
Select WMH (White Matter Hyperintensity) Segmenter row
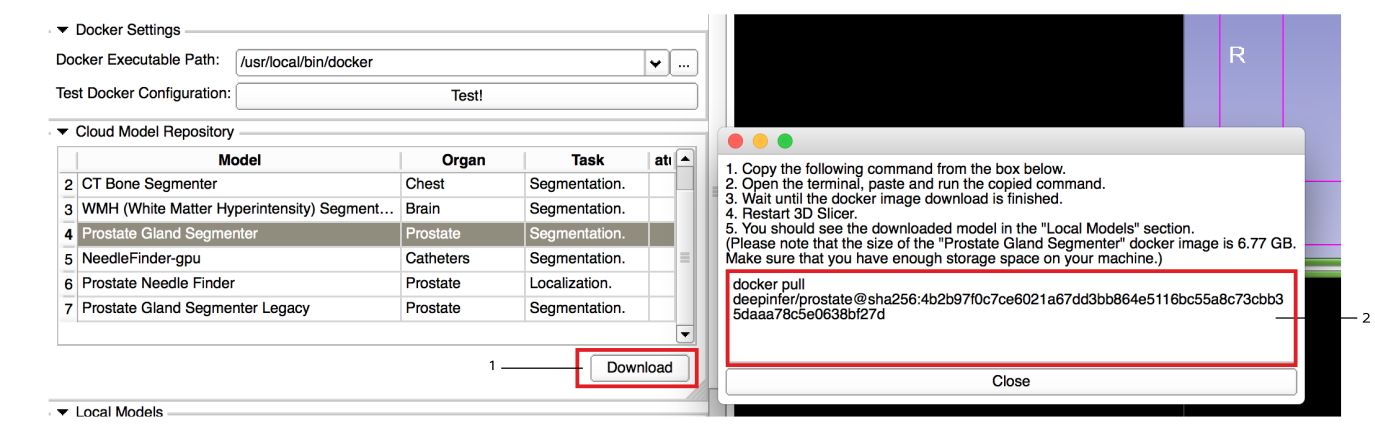[x=367, y=209]
